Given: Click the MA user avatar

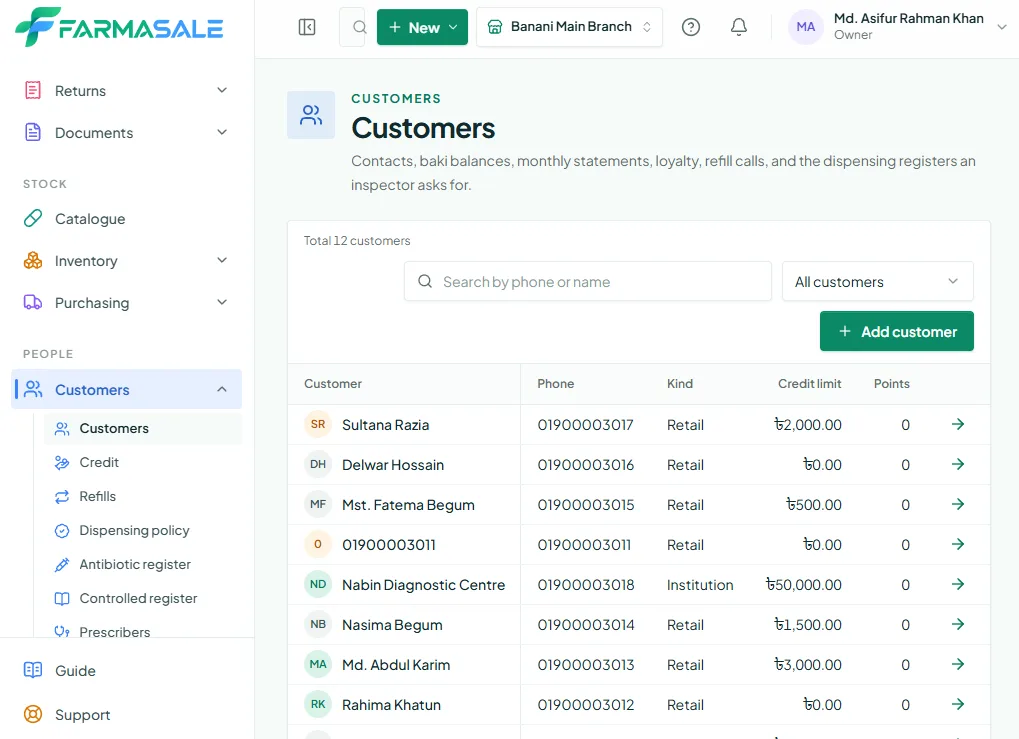Looking at the screenshot, I should tap(806, 27).
